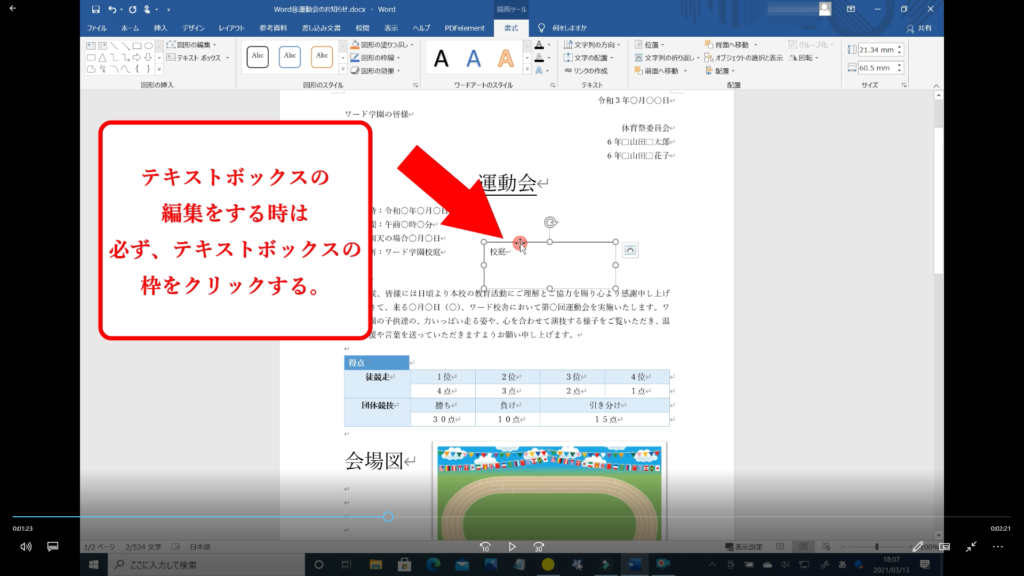This screenshot has height=576, width=1024.
Task: Skip forward 30 seconds
Action: (x=539, y=547)
